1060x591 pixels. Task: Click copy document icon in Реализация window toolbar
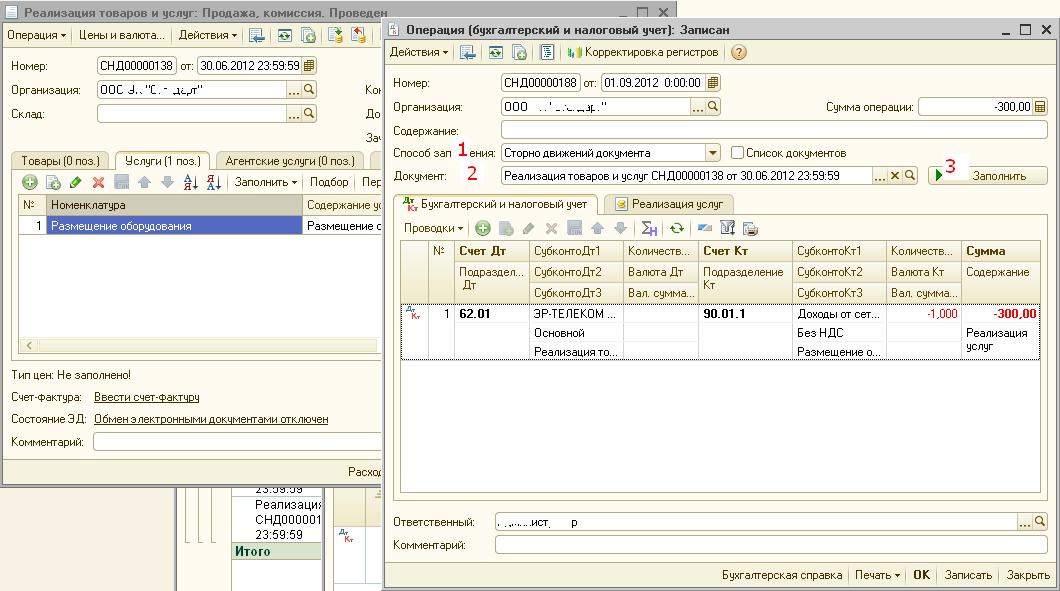[x=308, y=35]
